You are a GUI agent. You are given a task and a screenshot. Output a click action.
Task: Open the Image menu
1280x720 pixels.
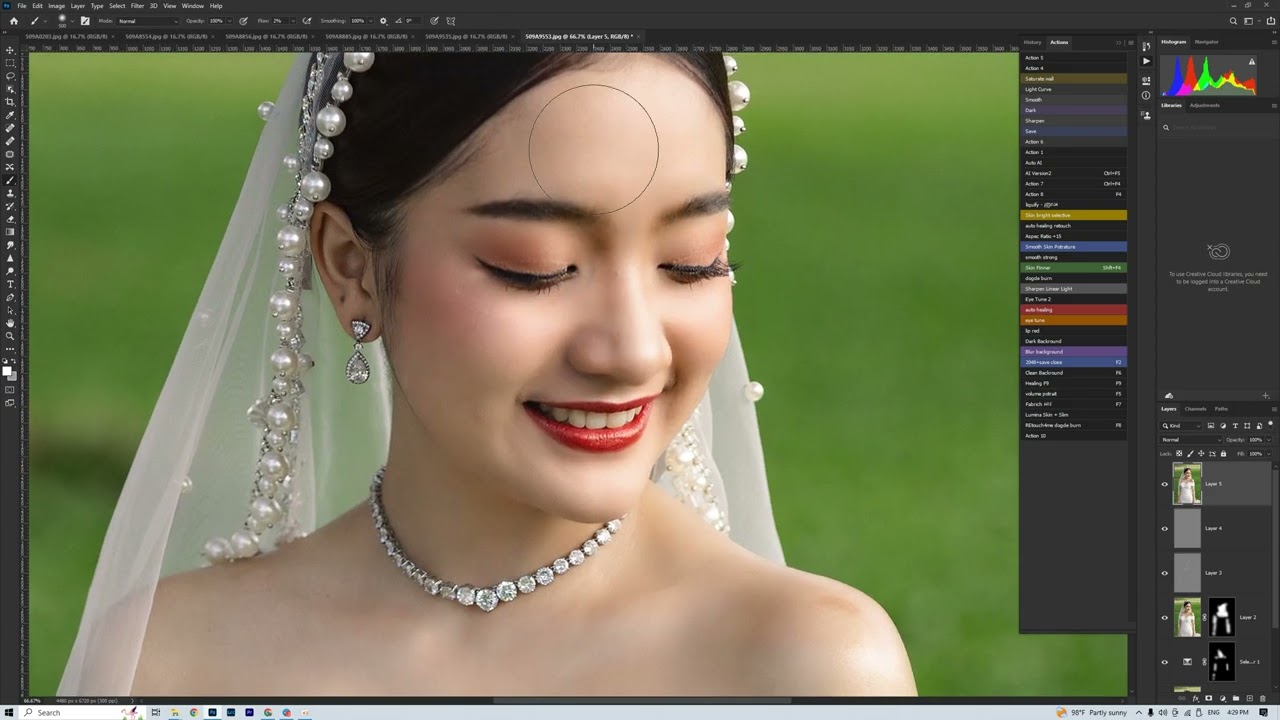coord(56,6)
